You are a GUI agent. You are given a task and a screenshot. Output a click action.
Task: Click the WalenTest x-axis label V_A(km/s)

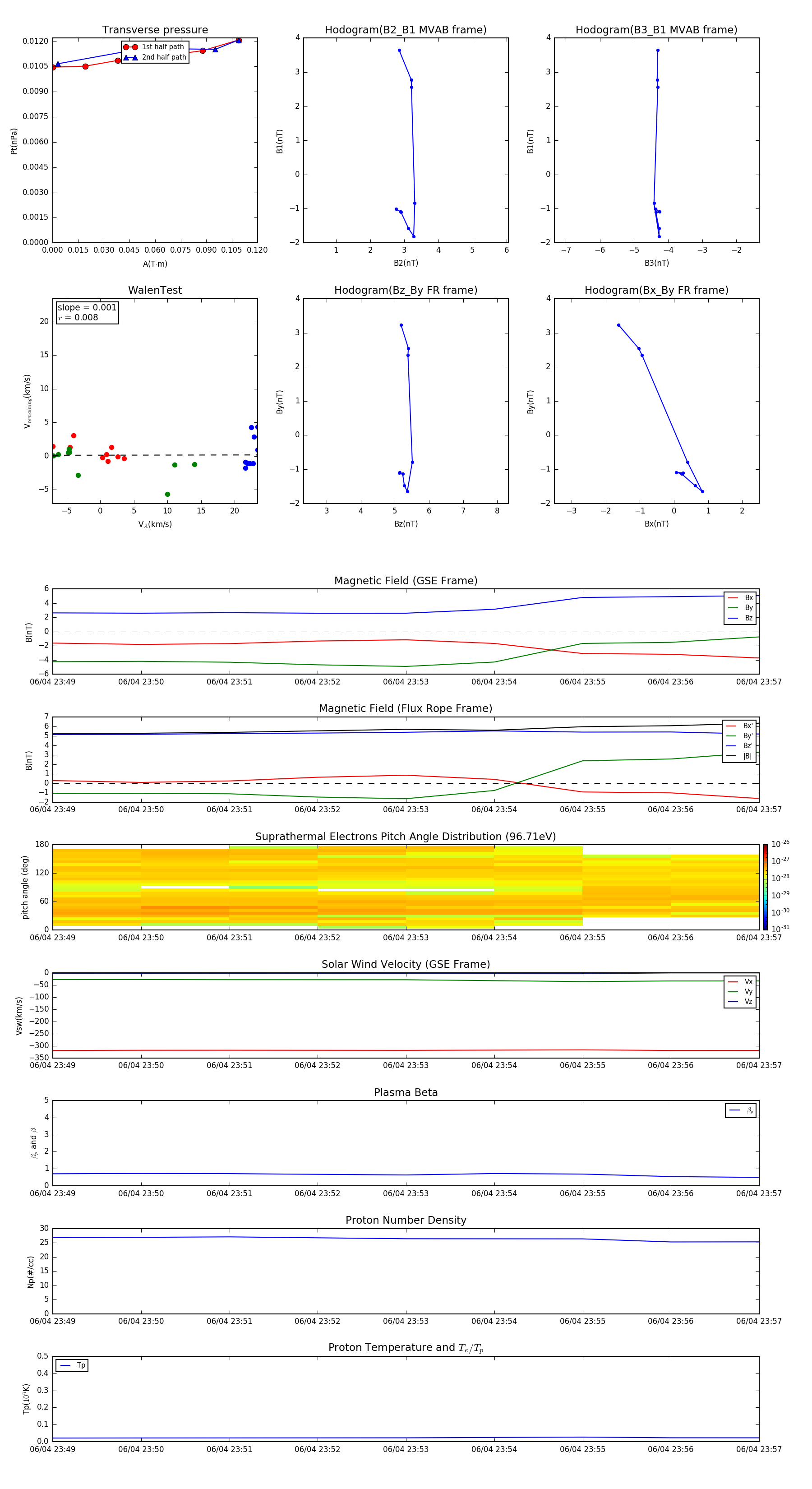click(x=155, y=524)
